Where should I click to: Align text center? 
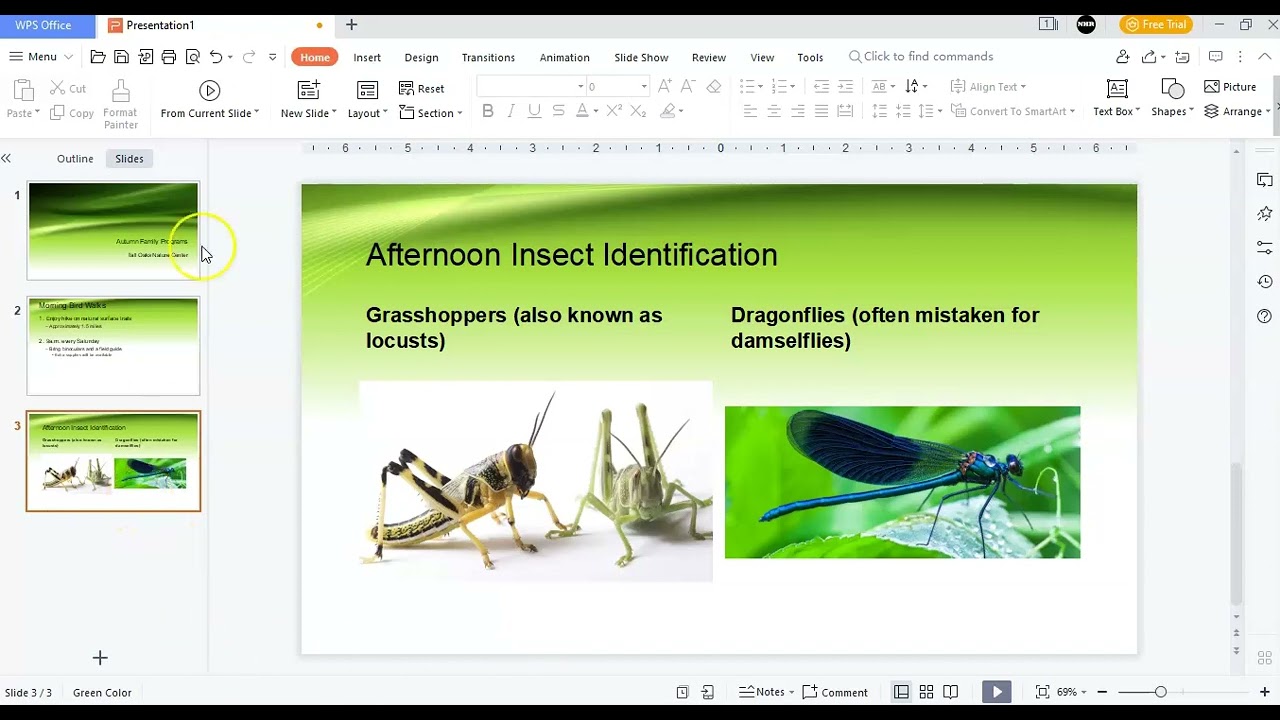coord(773,111)
